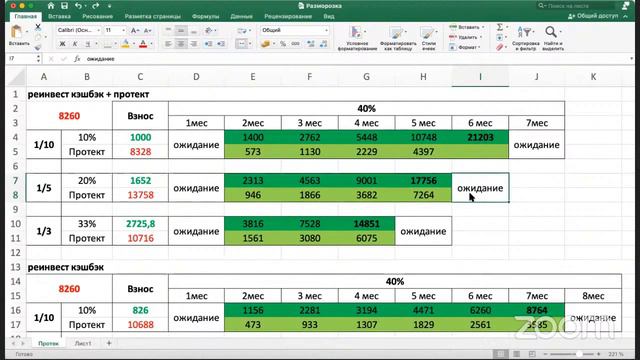Viewport: 640px width, 360px height.
Task: Align text to the right
Action: coord(193,44)
